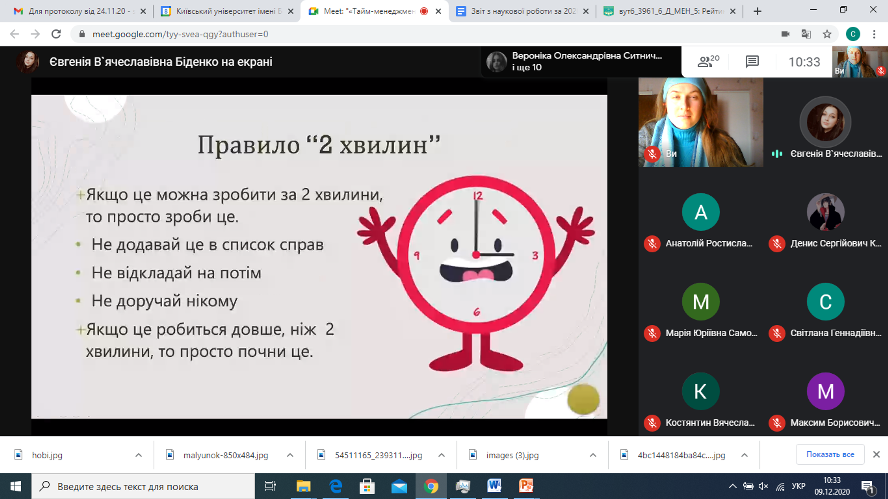Switch to the Gmail 'Для протоколу' tab
This screenshot has width=888, height=499.
pos(72,11)
